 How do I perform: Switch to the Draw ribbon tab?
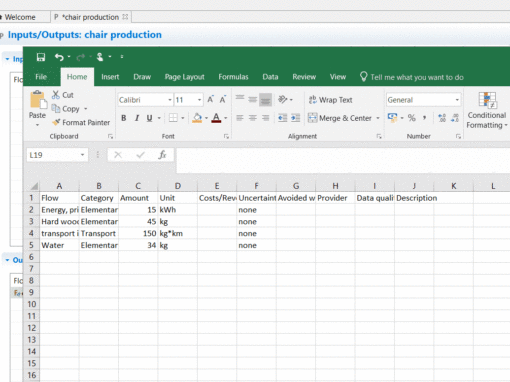[x=142, y=77]
